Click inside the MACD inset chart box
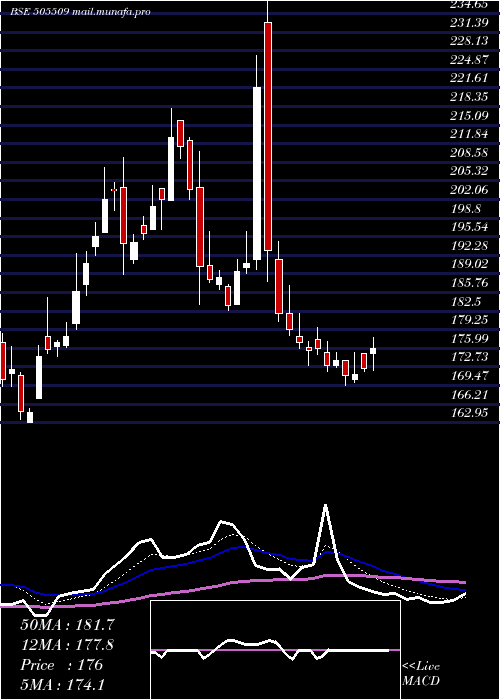Image resolution: width=500 pixels, height=700 pixels. point(275,650)
